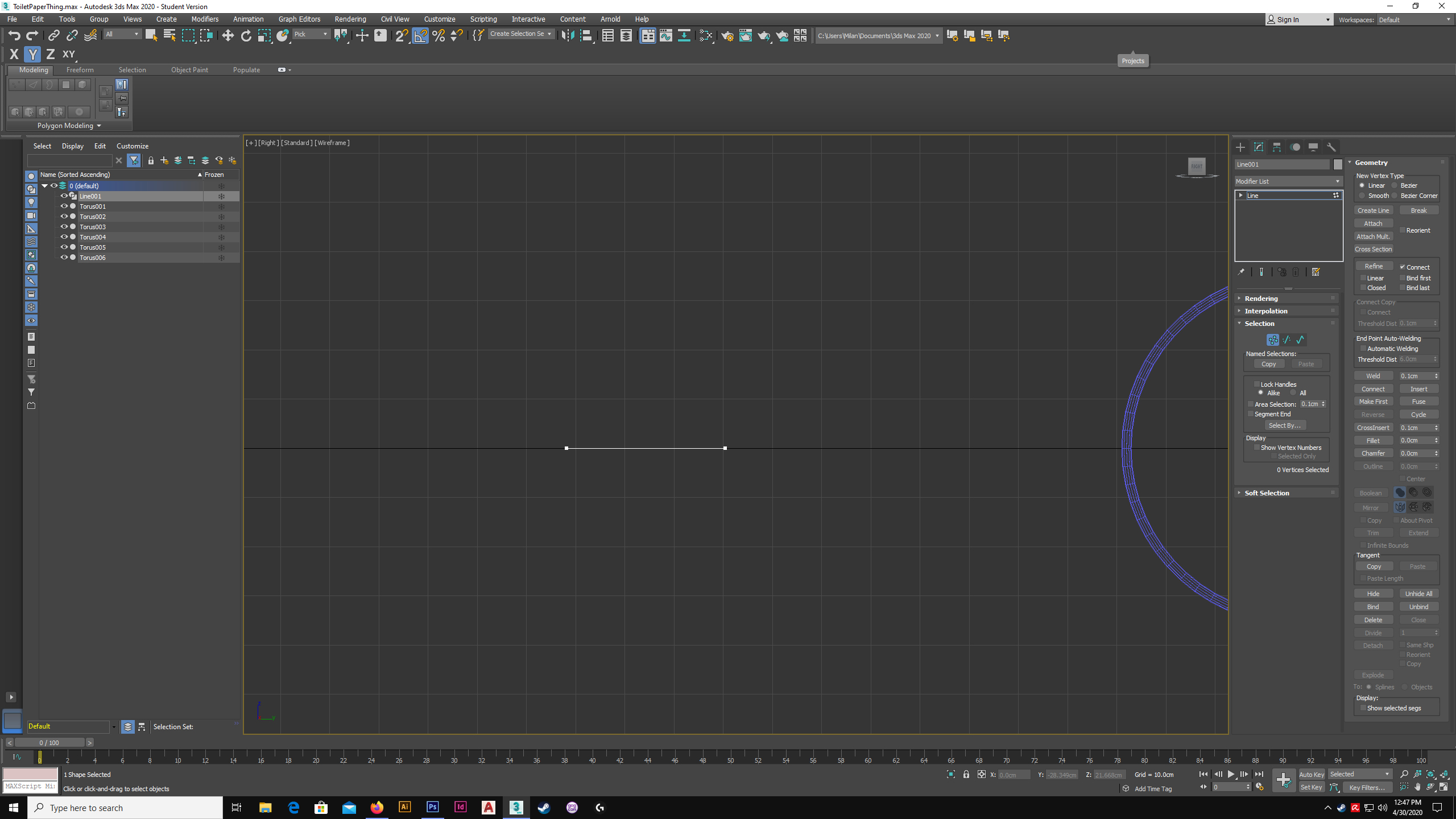Image resolution: width=1456 pixels, height=819 pixels.
Task: Open the Display command panel tab
Action: [1313, 147]
